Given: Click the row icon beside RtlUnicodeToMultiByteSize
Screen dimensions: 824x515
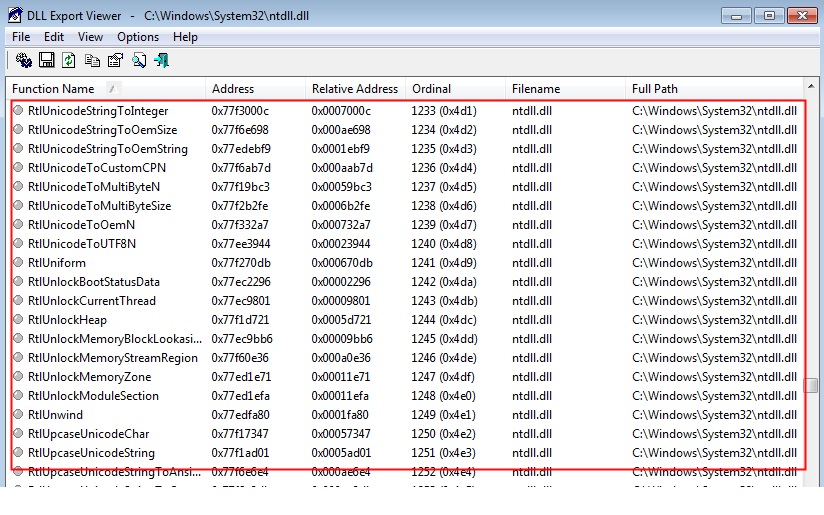Looking at the screenshot, I should point(18,205).
